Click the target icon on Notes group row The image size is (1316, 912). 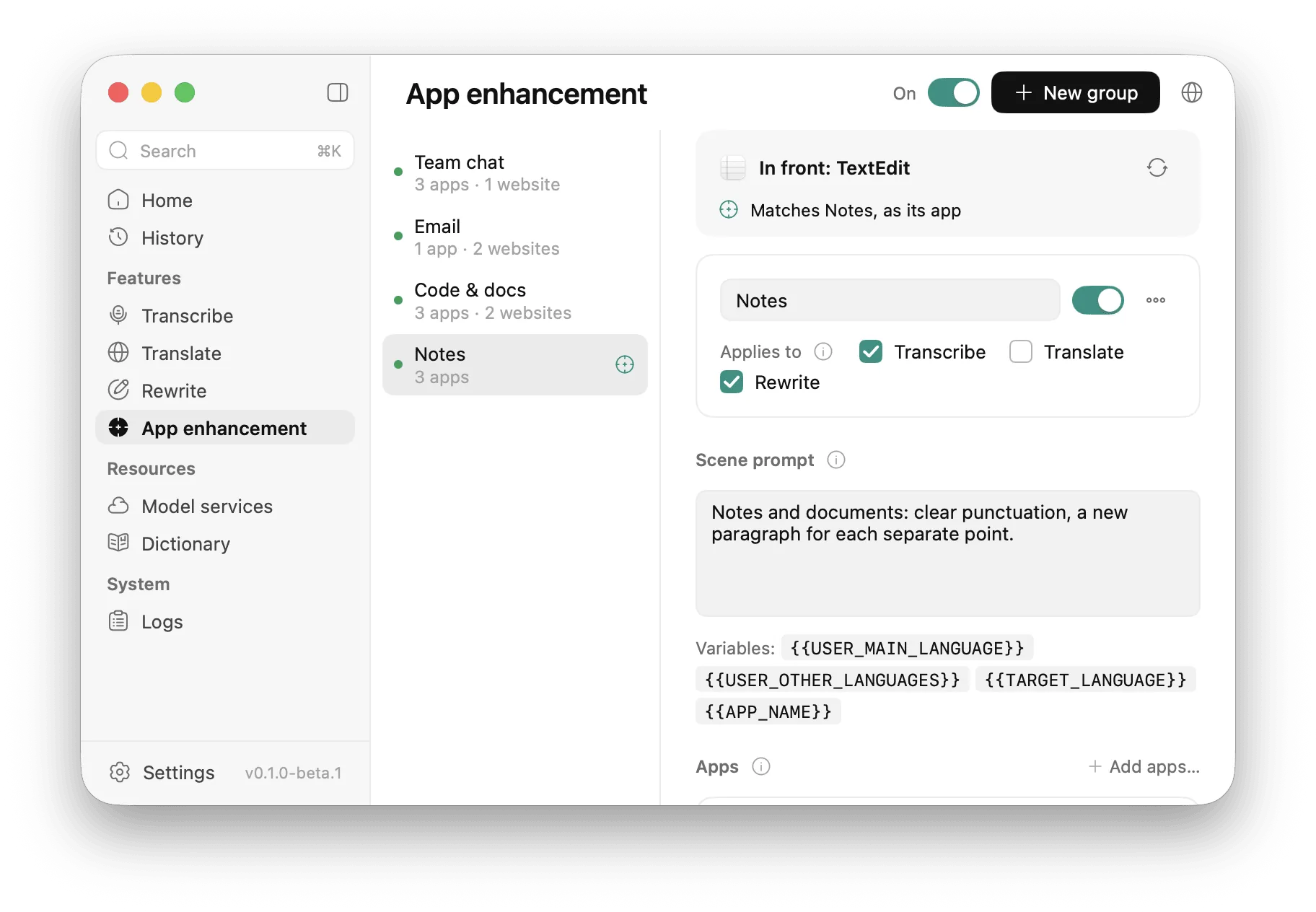click(625, 364)
